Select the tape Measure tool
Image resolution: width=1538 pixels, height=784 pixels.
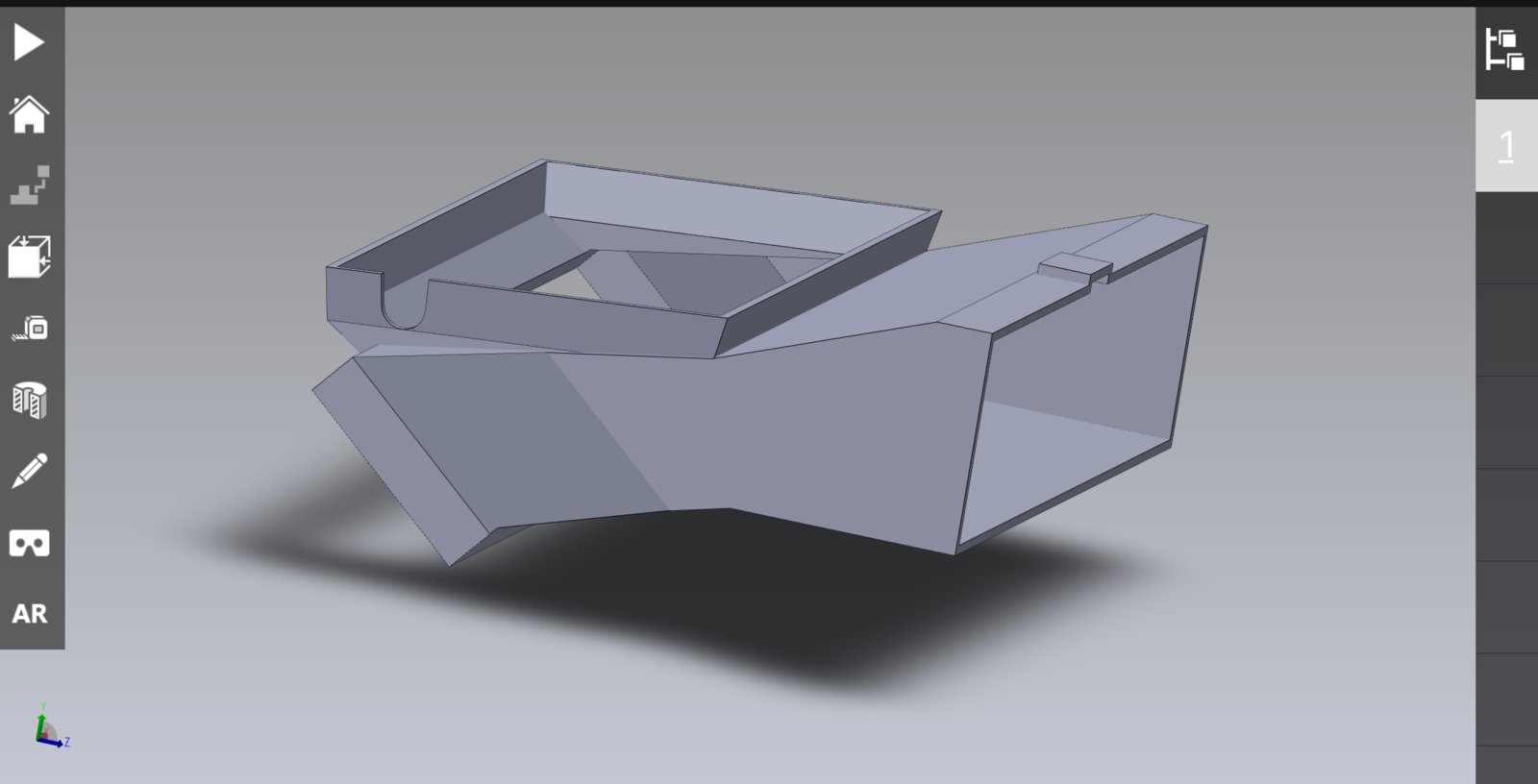(29, 329)
